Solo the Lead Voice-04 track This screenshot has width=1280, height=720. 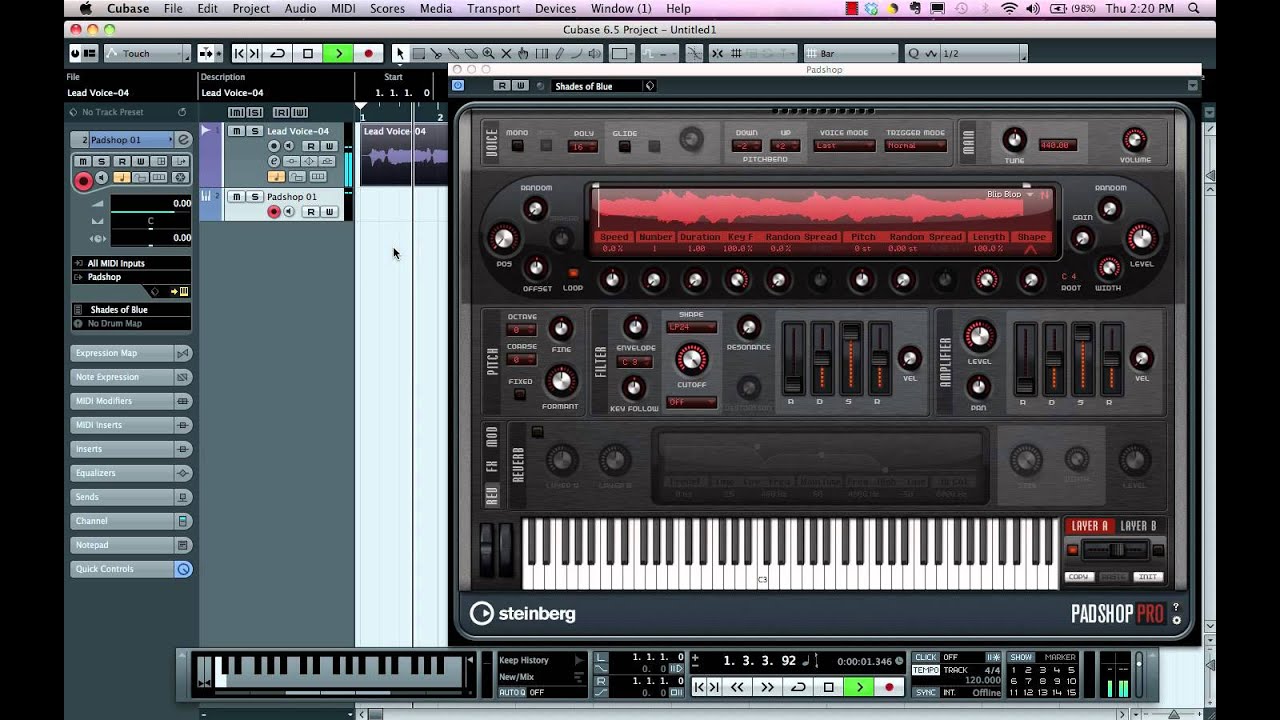tap(255, 131)
